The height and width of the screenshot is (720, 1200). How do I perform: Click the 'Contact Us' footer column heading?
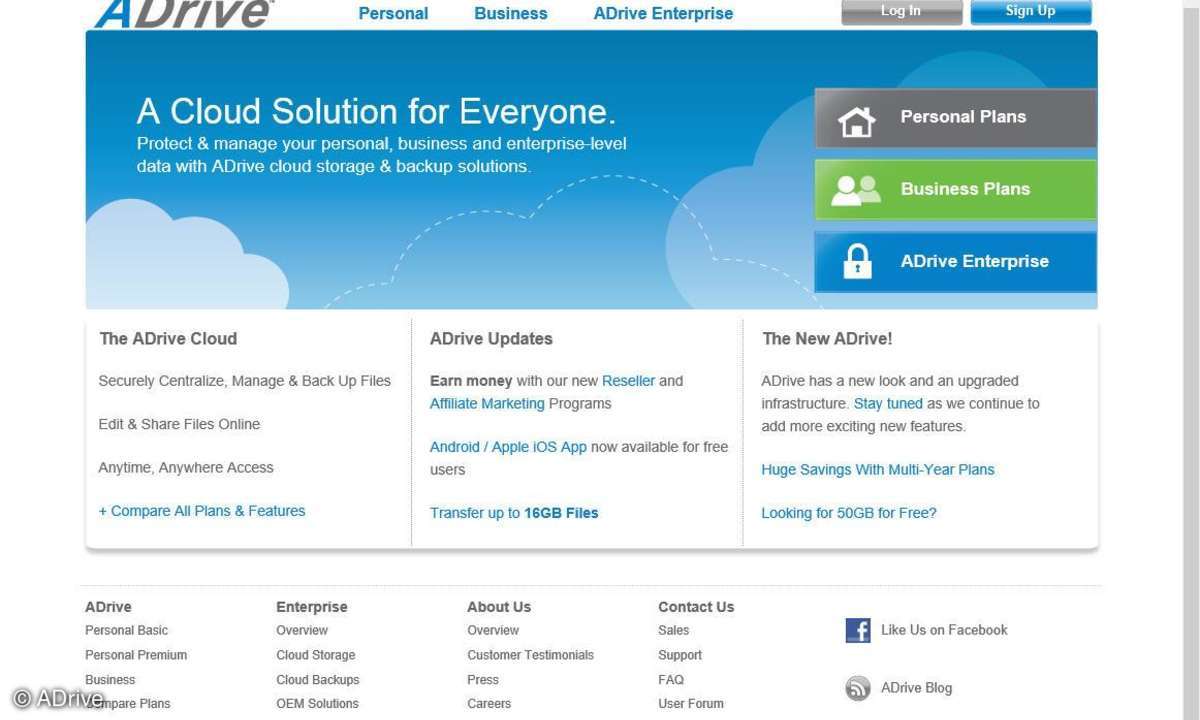click(696, 607)
